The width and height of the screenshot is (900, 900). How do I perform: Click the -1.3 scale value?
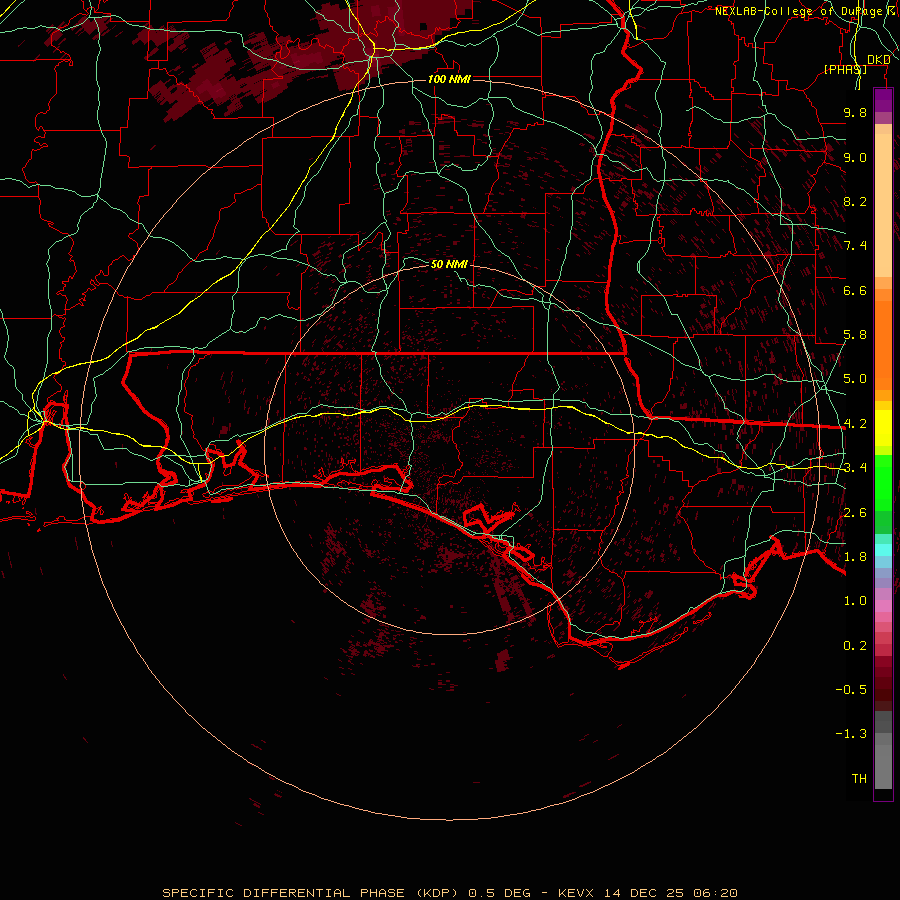pos(851,734)
